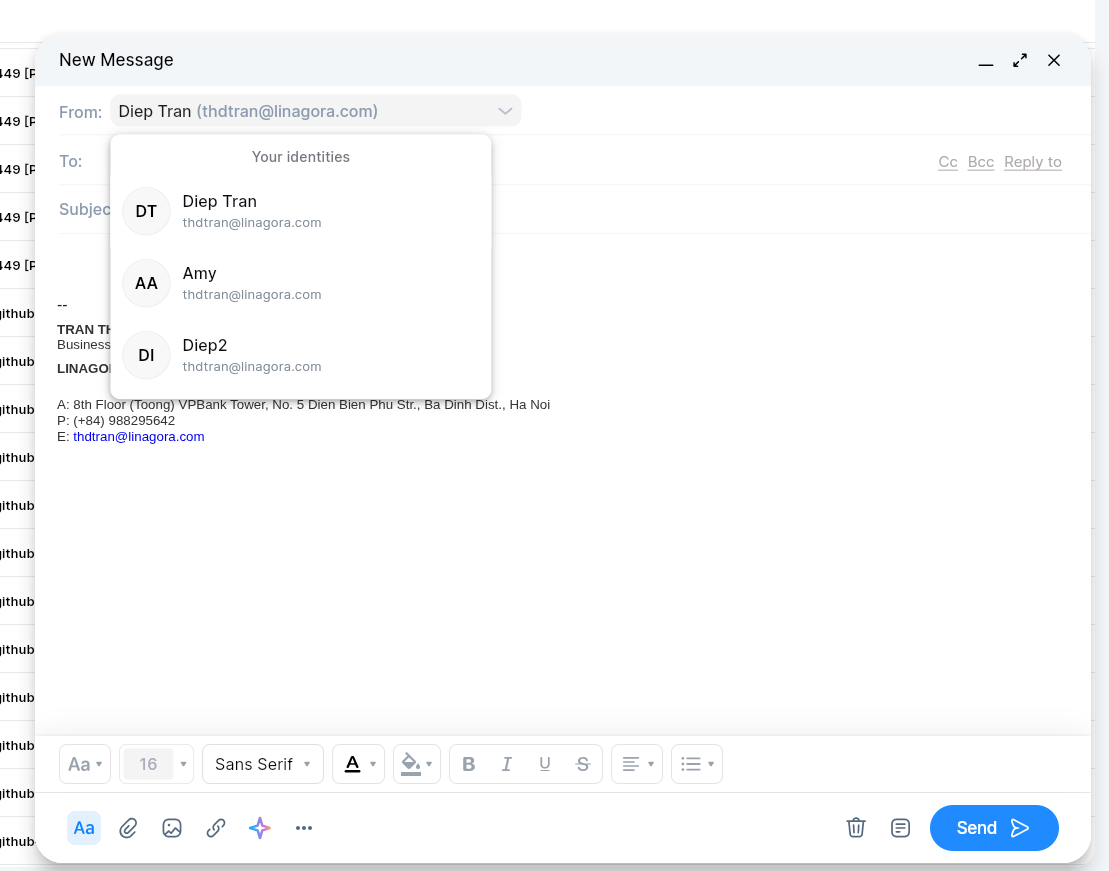This screenshot has height=871, width=1109.
Task: Add Cc recipients field
Action: 948,162
